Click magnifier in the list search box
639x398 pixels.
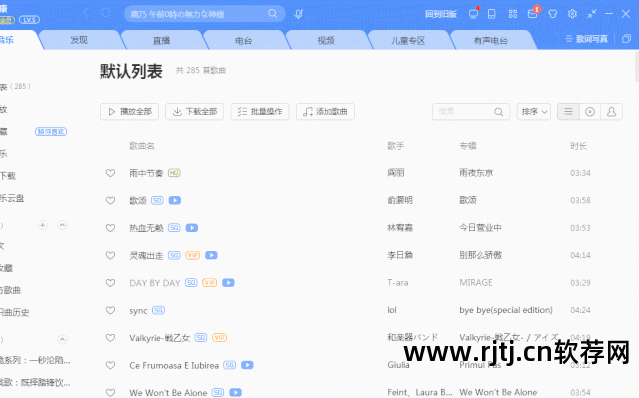(498, 112)
